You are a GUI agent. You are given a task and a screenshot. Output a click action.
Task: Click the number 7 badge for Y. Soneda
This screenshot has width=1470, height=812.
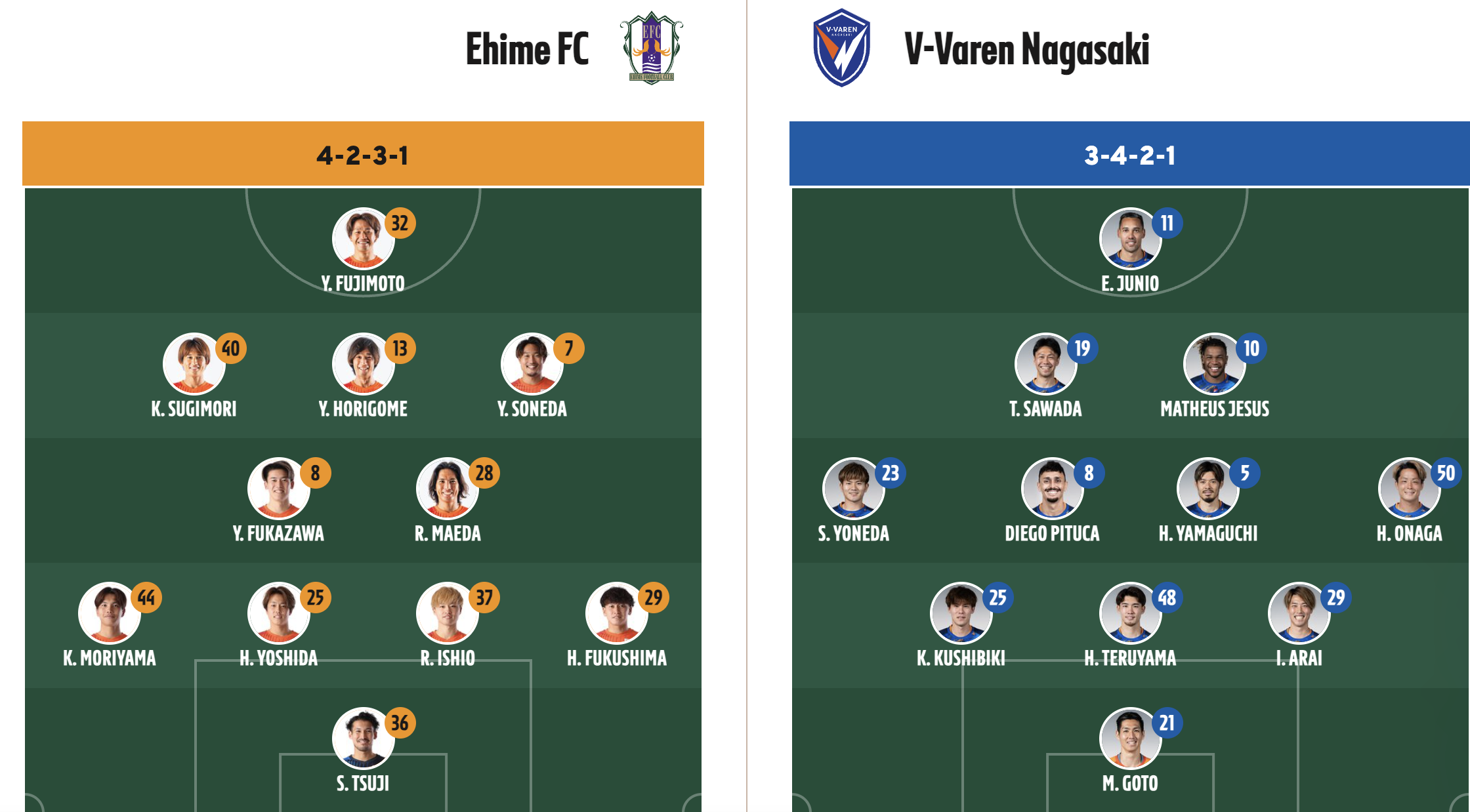[x=569, y=348]
